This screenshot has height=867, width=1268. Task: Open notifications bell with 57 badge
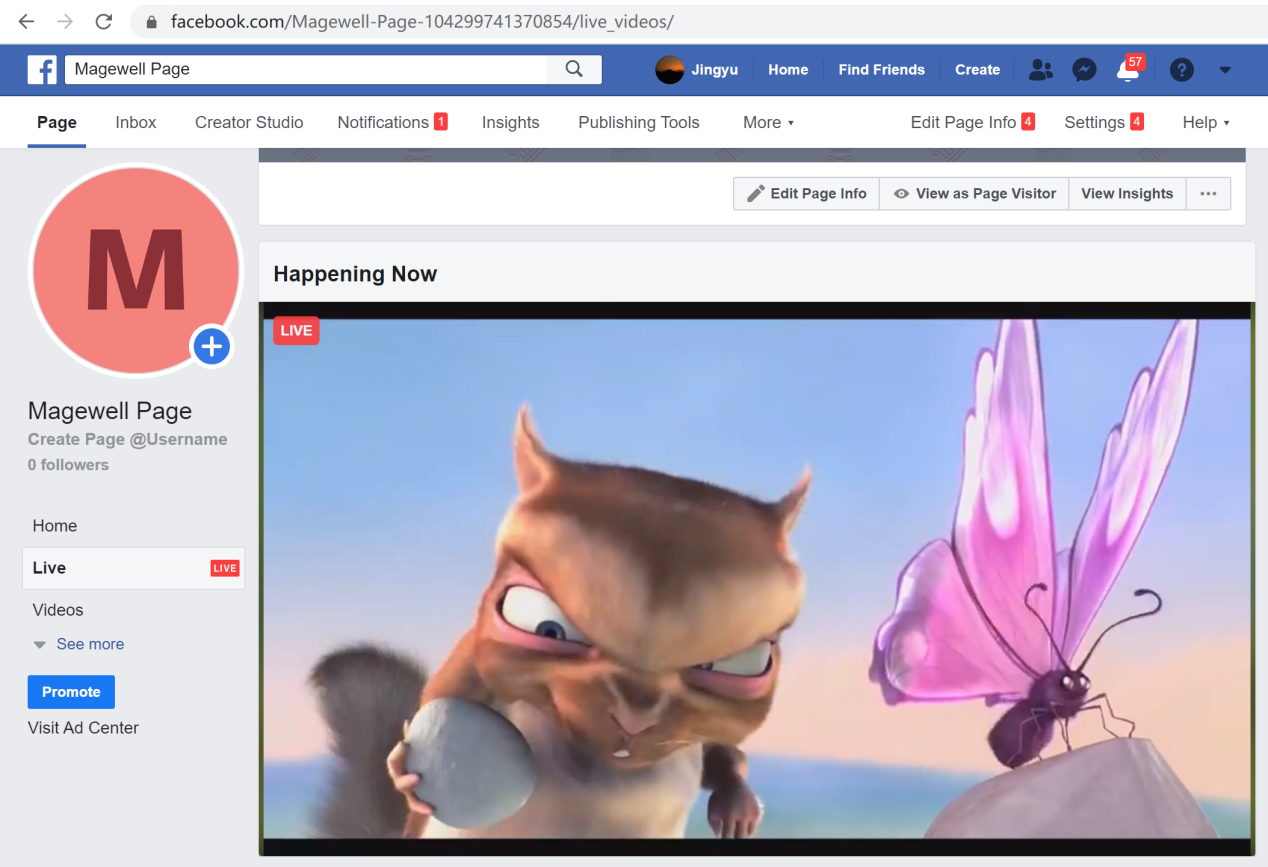pyautogui.click(x=1129, y=69)
